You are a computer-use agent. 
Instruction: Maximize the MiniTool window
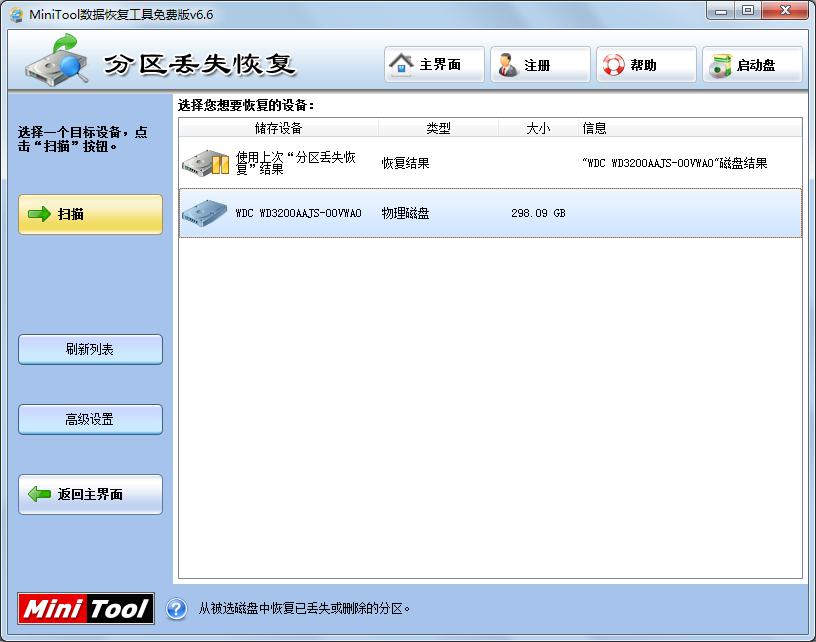click(748, 11)
